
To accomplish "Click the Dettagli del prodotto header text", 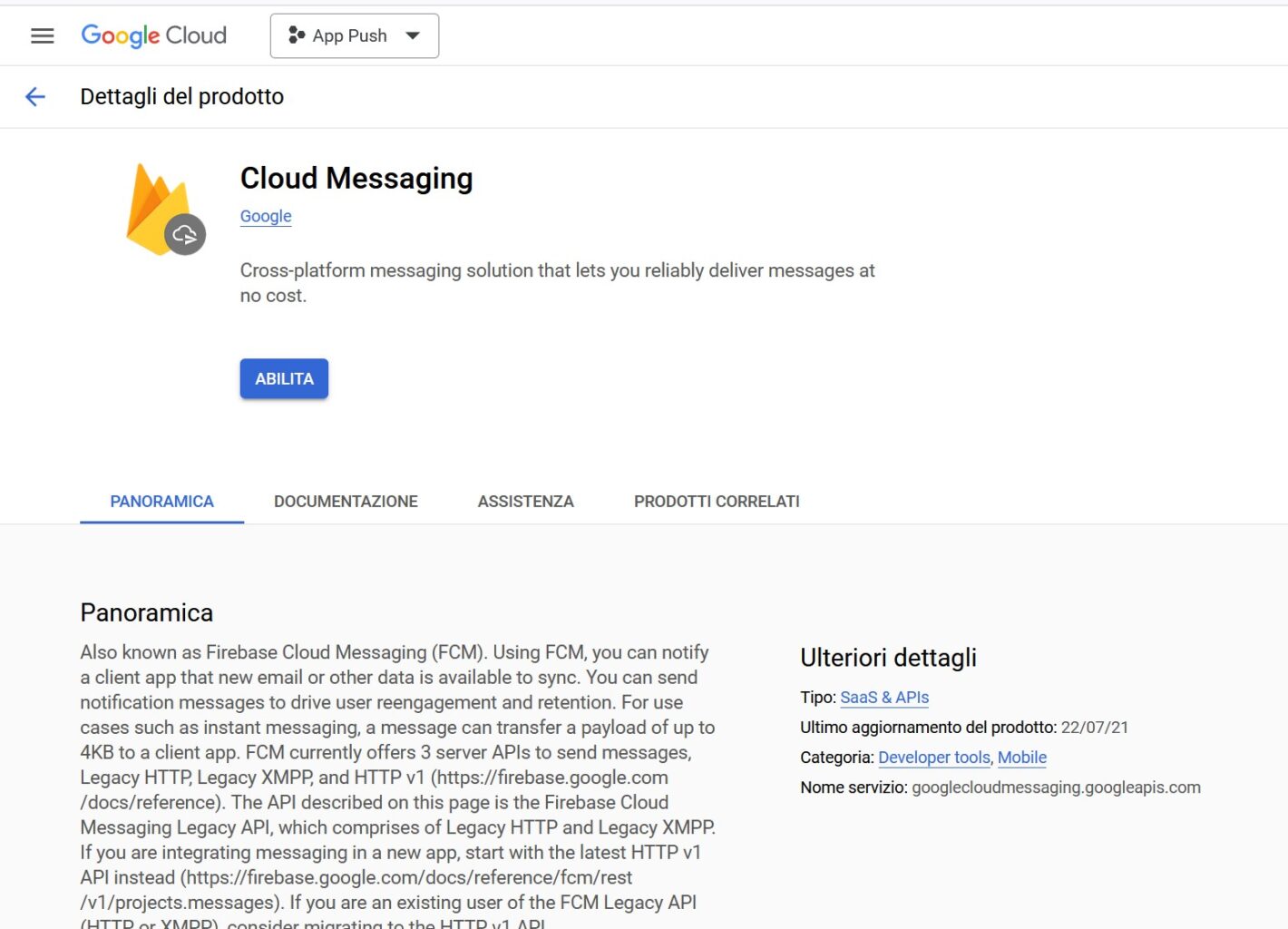I will click(181, 96).
